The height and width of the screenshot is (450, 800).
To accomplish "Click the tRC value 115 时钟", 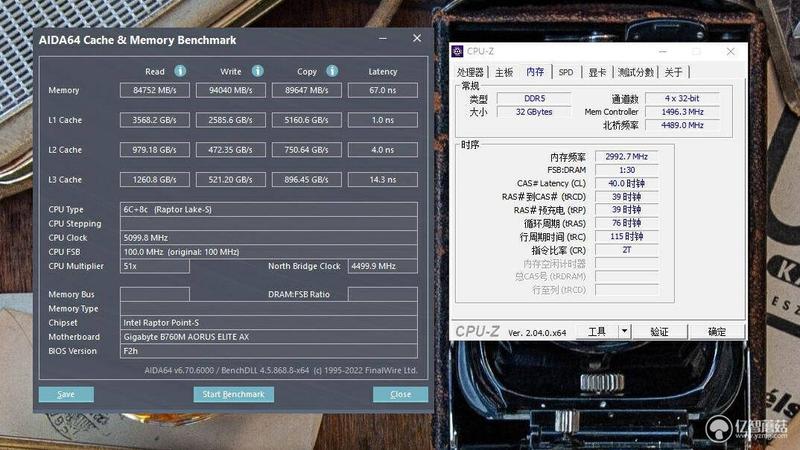I will (x=627, y=236).
